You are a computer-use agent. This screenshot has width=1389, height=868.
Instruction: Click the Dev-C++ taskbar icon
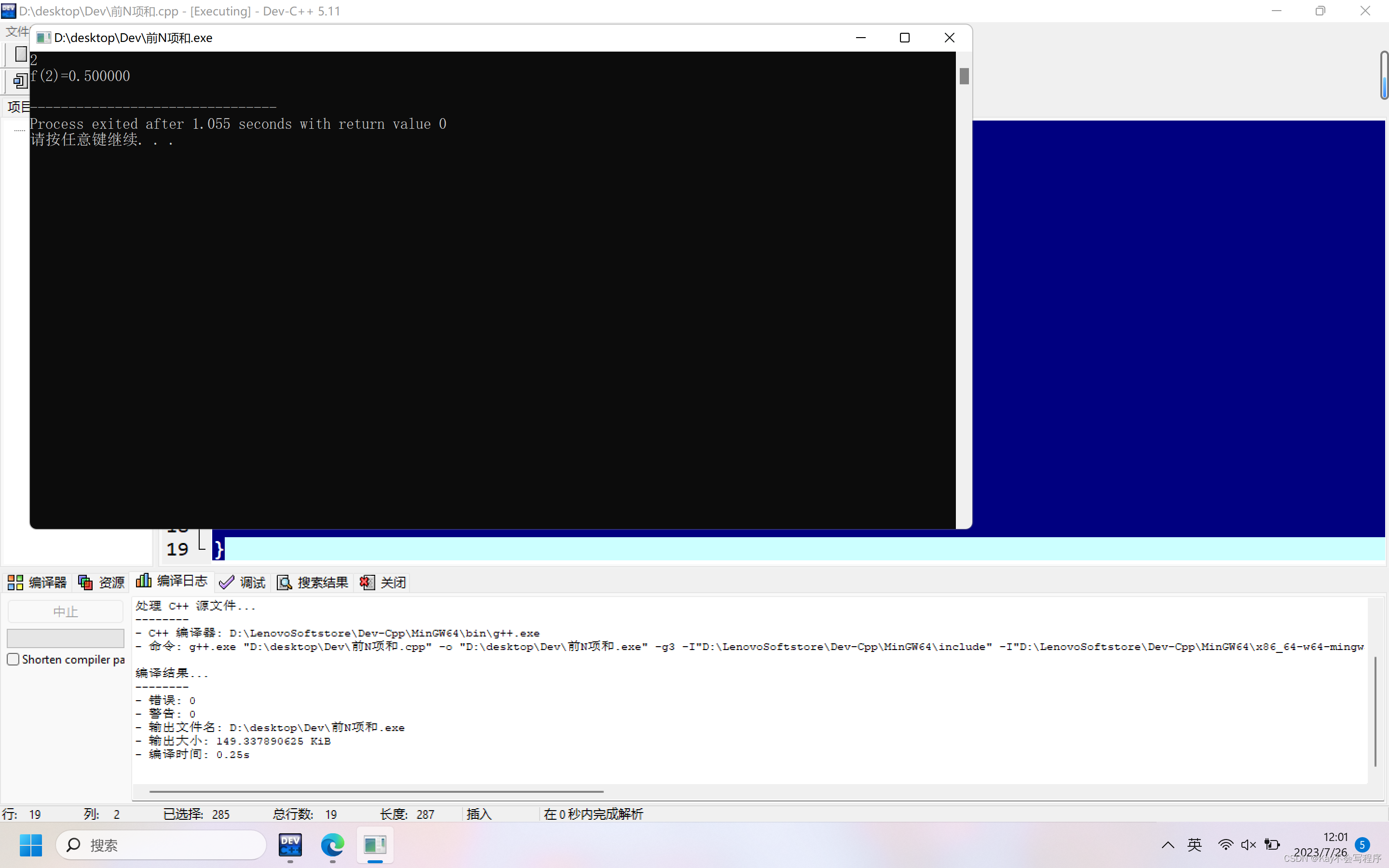point(290,844)
